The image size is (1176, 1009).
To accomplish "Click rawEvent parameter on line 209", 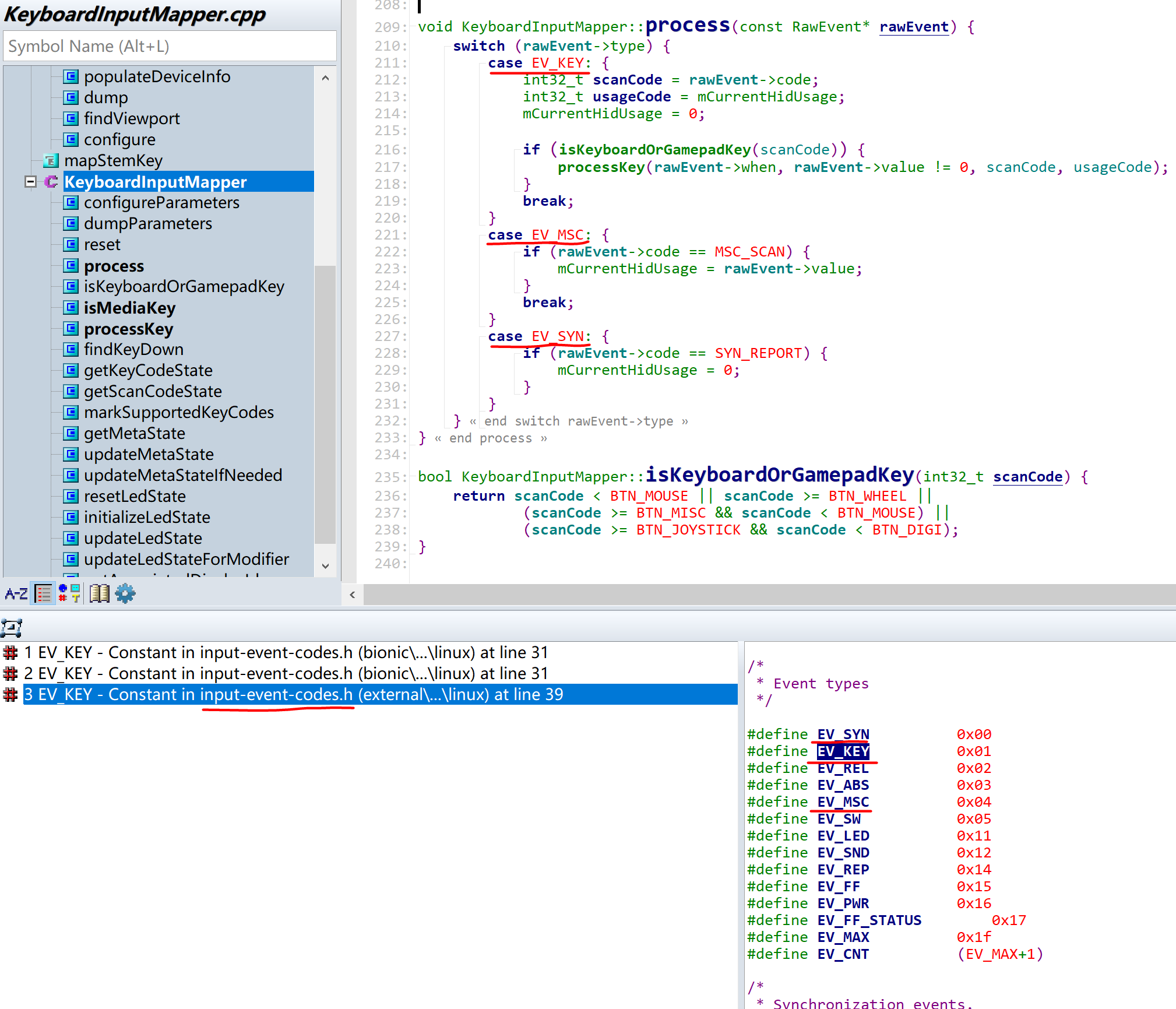I will coord(914,27).
